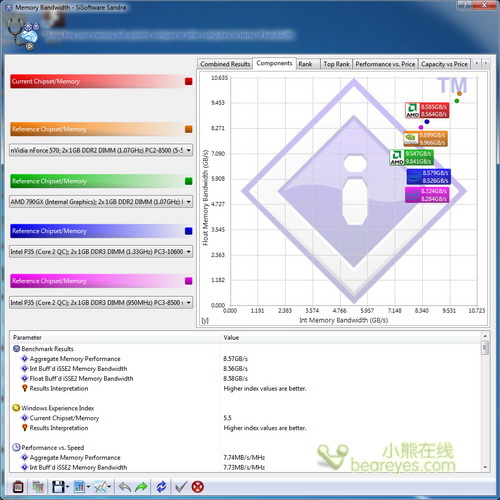The width and height of the screenshot is (500, 500).
Task: Open the AMD 790GX reference dropdown
Action: pyautogui.click(x=101, y=202)
